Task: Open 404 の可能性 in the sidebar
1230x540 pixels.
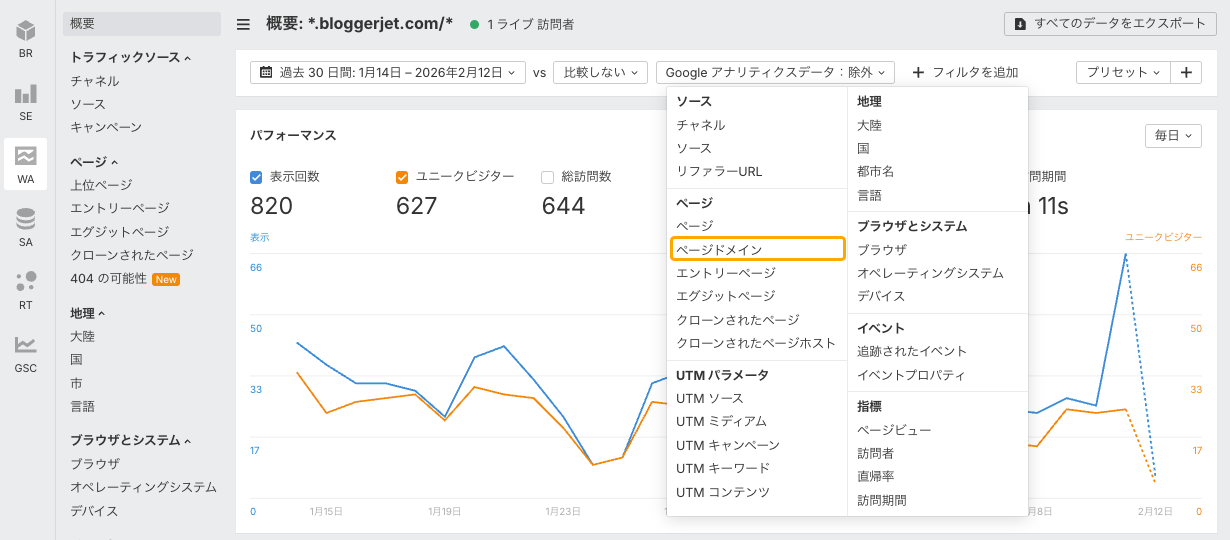Action: point(108,279)
